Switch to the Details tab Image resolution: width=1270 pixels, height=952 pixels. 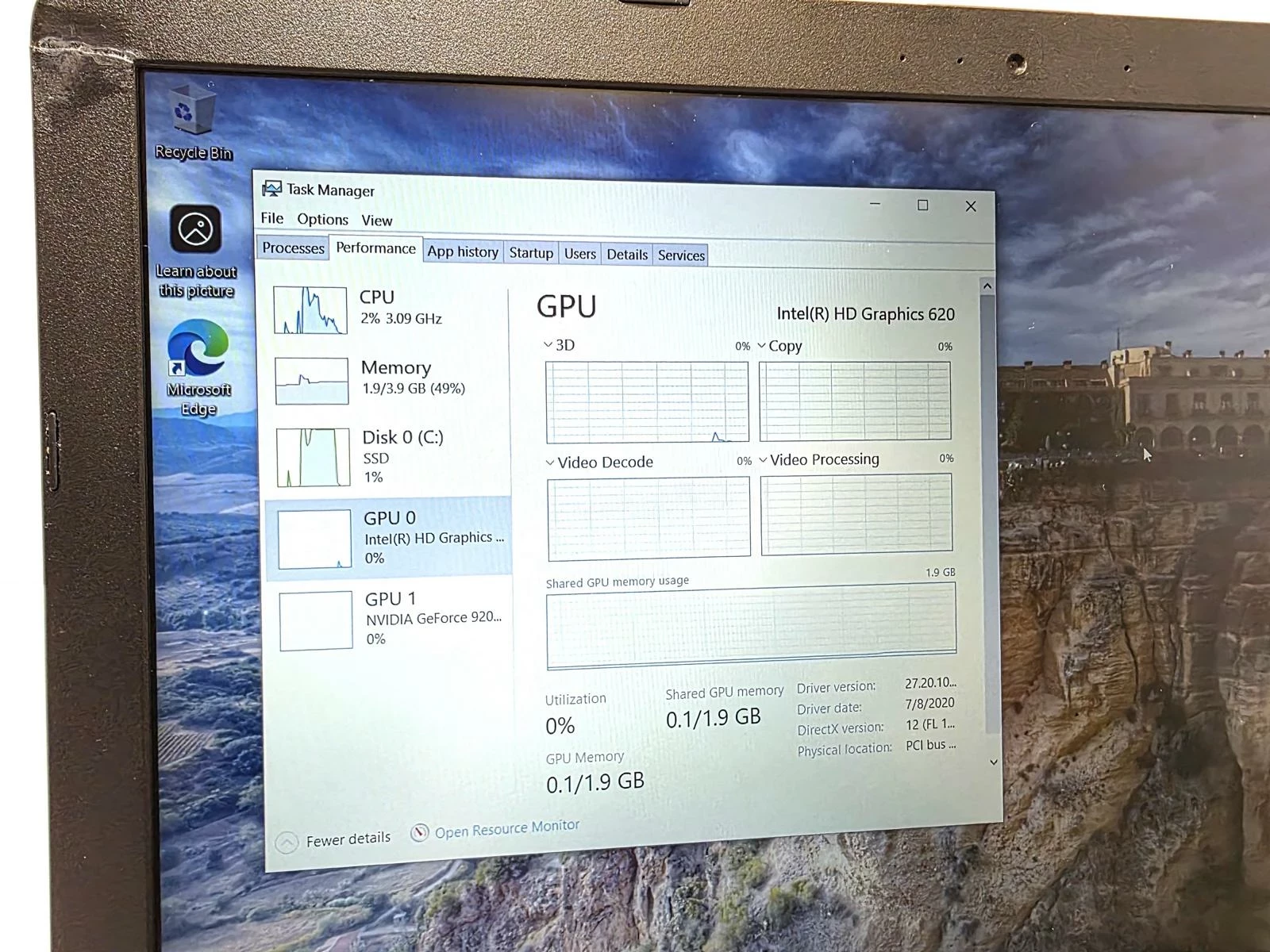click(627, 255)
